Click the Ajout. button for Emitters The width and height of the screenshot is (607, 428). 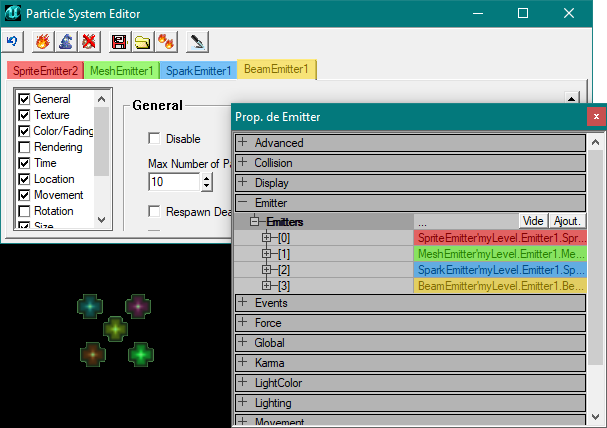click(x=567, y=221)
